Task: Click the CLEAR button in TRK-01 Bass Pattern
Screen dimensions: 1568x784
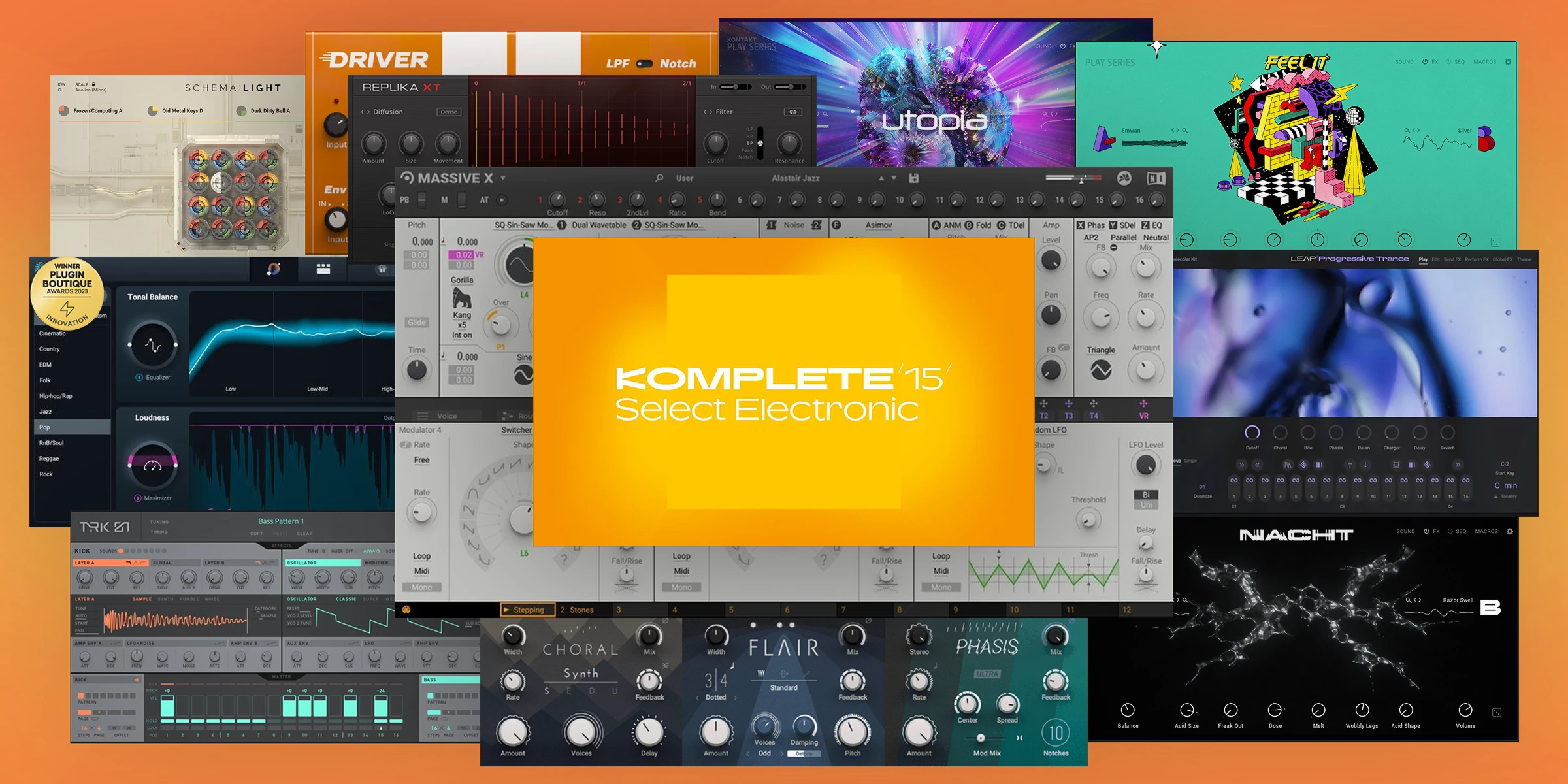Action: 304,533
